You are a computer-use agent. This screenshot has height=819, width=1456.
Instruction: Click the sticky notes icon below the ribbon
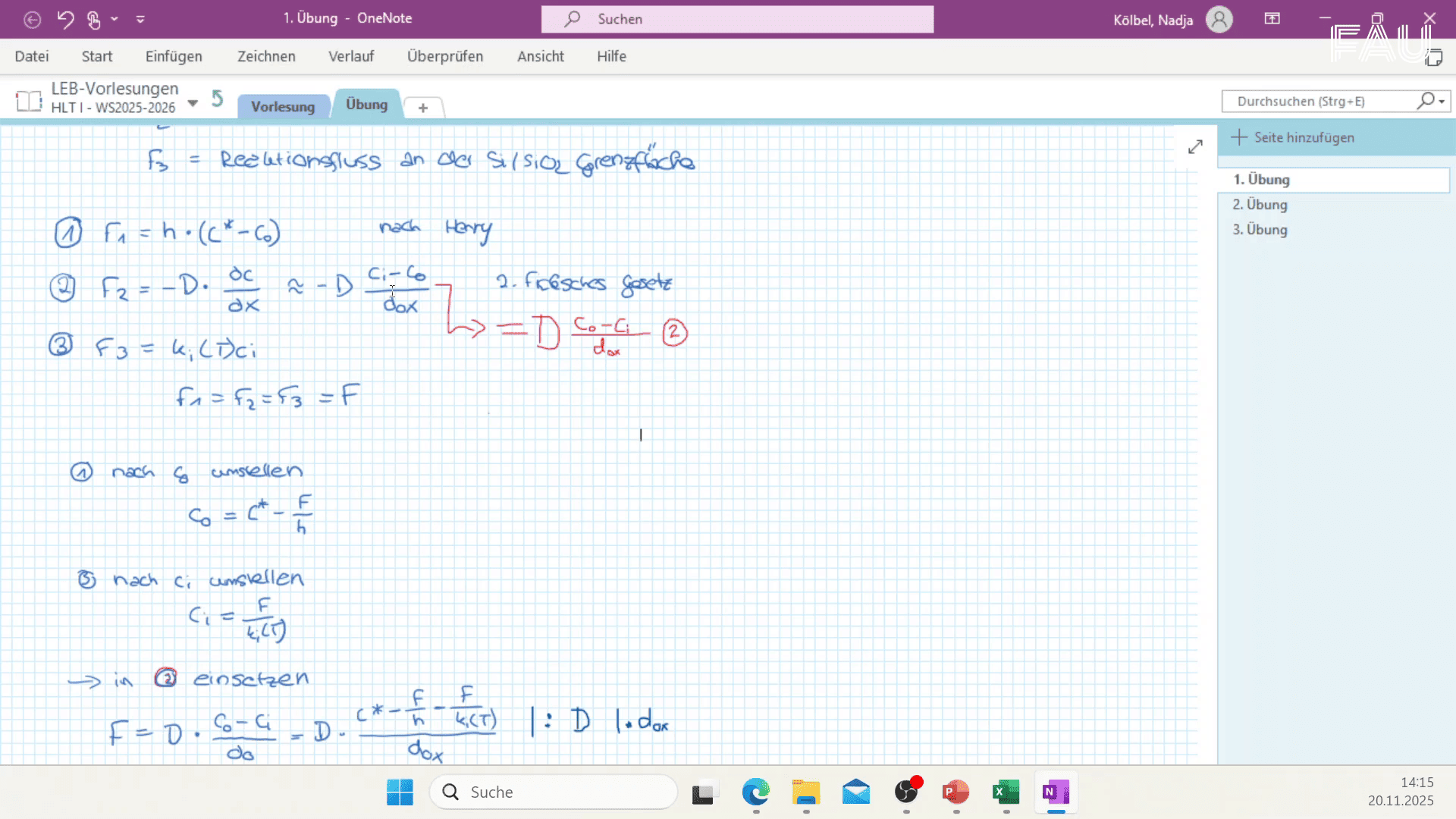1435,58
